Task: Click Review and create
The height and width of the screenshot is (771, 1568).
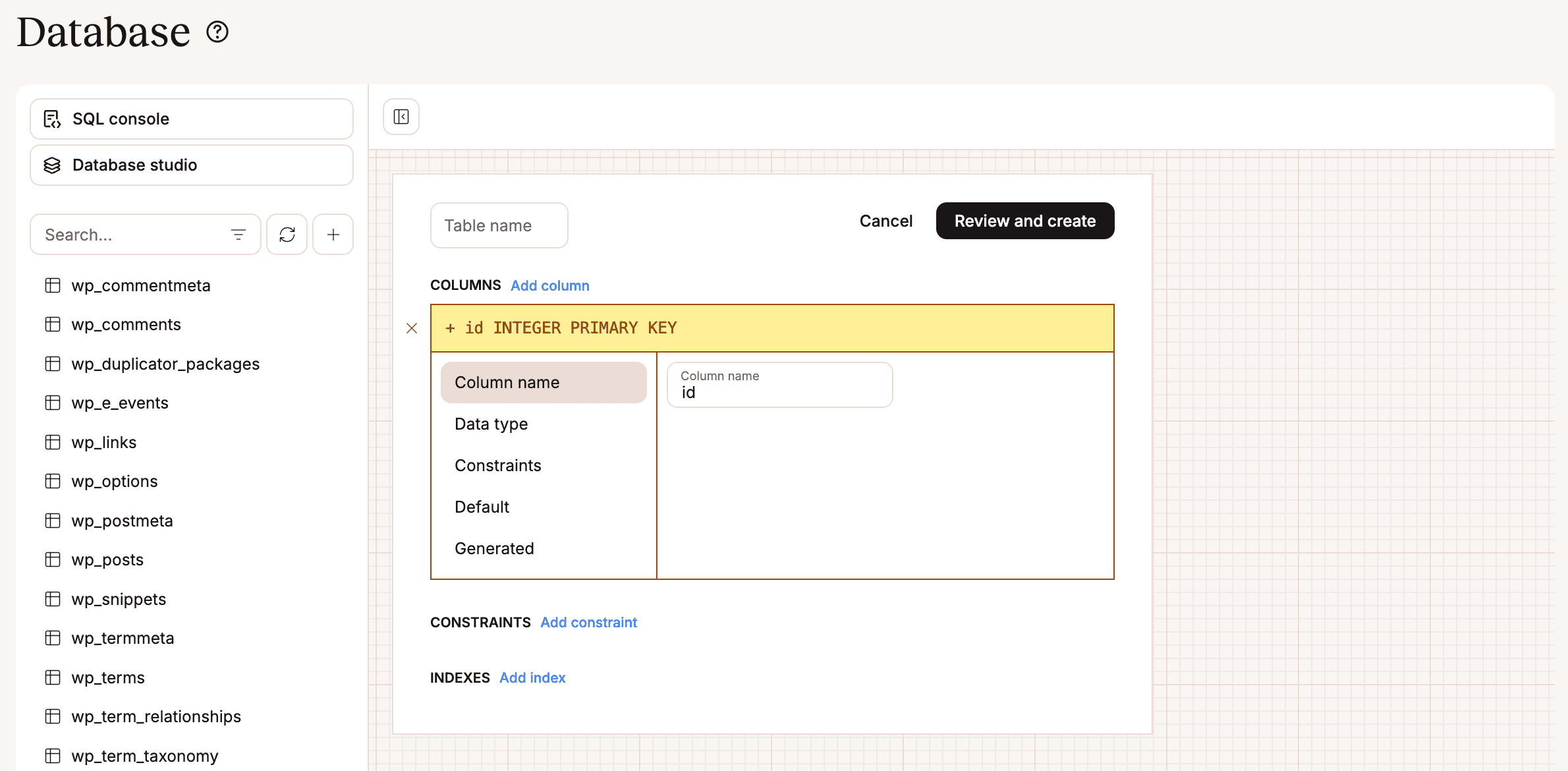Action: pyautogui.click(x=1024, y=221)
